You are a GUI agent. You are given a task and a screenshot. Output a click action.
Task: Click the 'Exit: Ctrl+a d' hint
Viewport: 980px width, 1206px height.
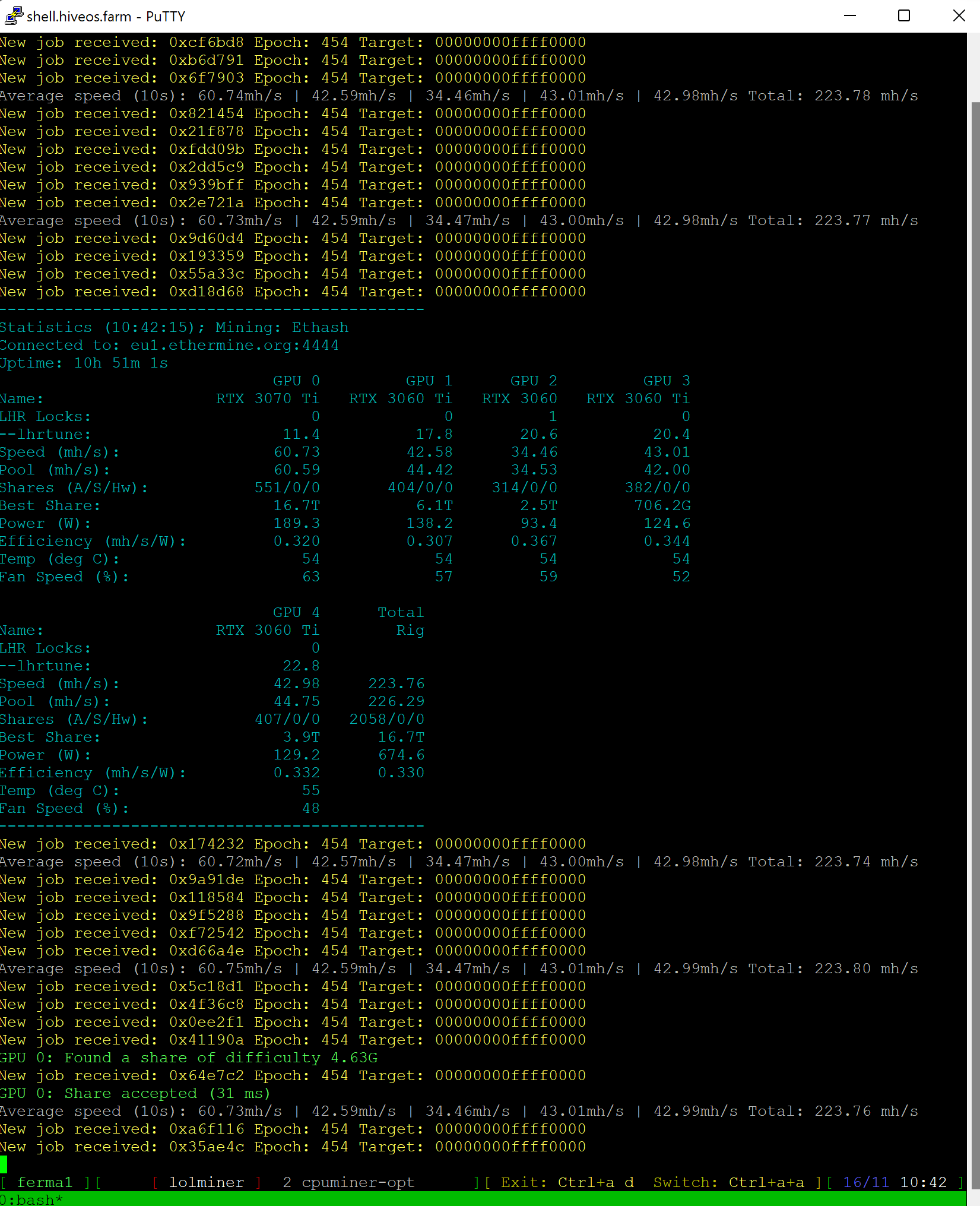click(567, 1182)
